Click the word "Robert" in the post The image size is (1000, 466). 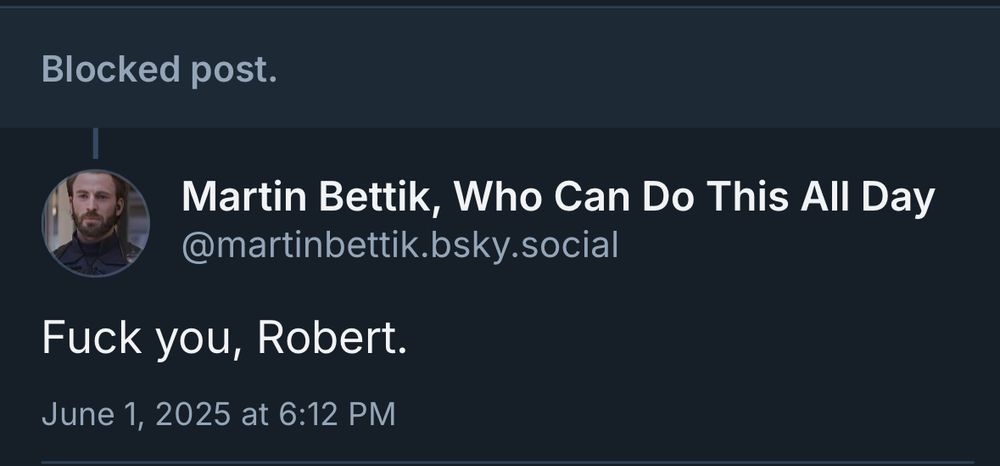point(331,340)
